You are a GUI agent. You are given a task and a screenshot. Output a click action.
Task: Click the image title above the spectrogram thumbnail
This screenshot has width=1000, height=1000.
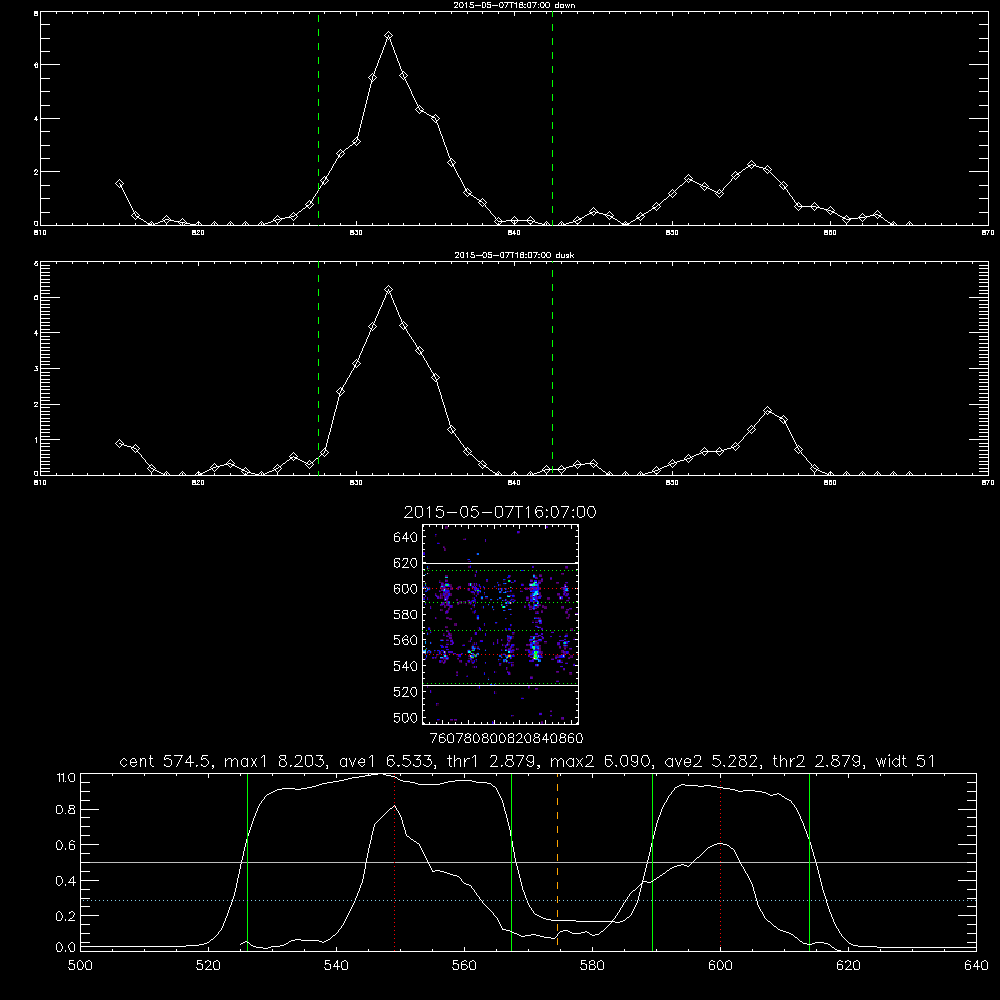tap(500, 512)
